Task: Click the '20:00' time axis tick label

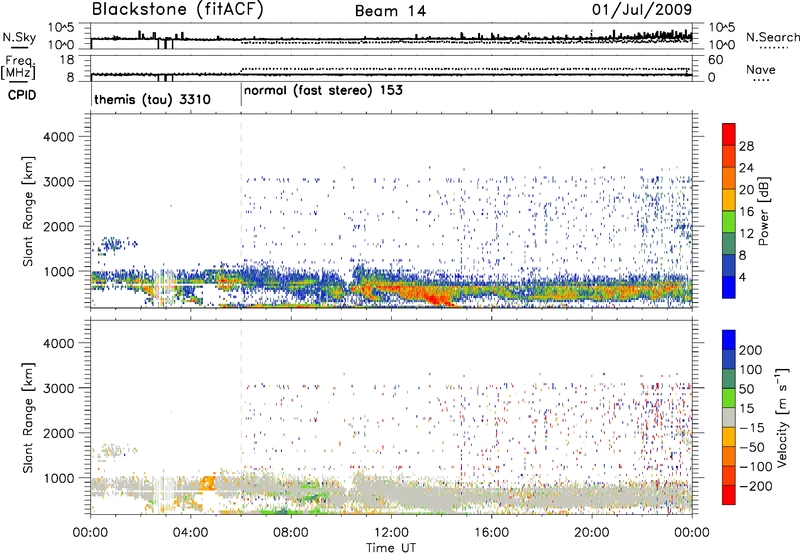Action: [591, 533]
